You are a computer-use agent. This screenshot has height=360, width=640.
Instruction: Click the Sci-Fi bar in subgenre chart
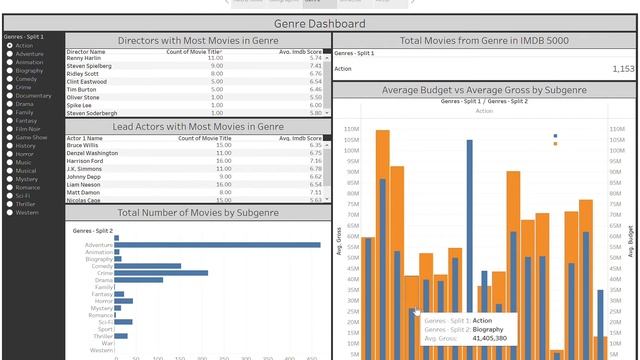123,322
